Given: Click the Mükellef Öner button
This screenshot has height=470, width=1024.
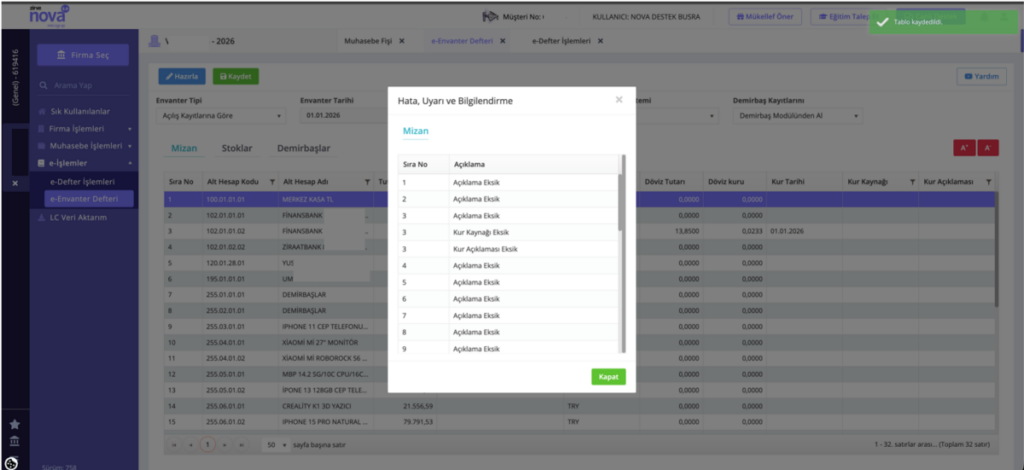Looking at the screenshot, I should pyautogui.click(x=765, y=17).
